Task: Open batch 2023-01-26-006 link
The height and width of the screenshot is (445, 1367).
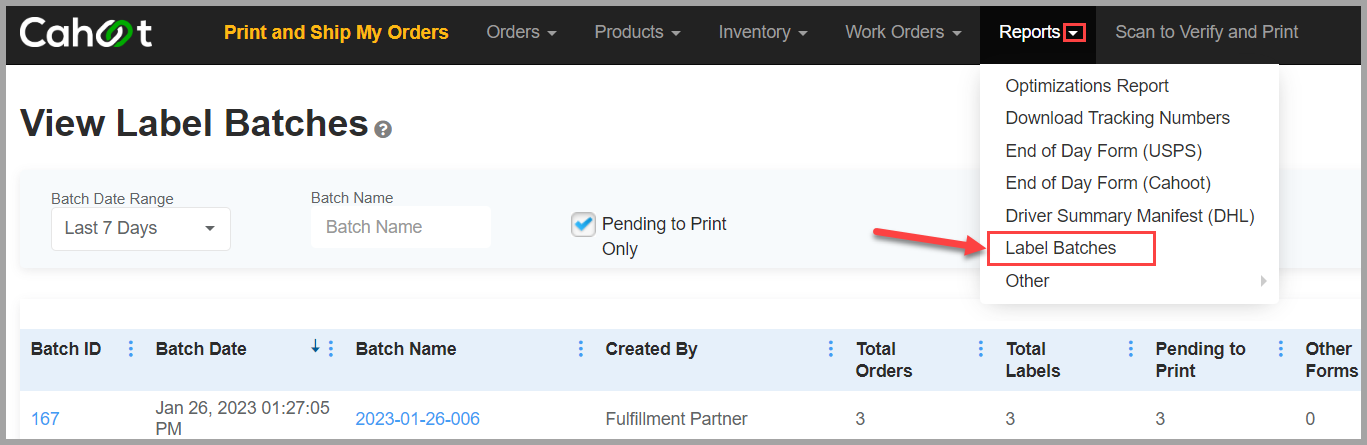Action: pyautogui.click(x=418, y=419)
